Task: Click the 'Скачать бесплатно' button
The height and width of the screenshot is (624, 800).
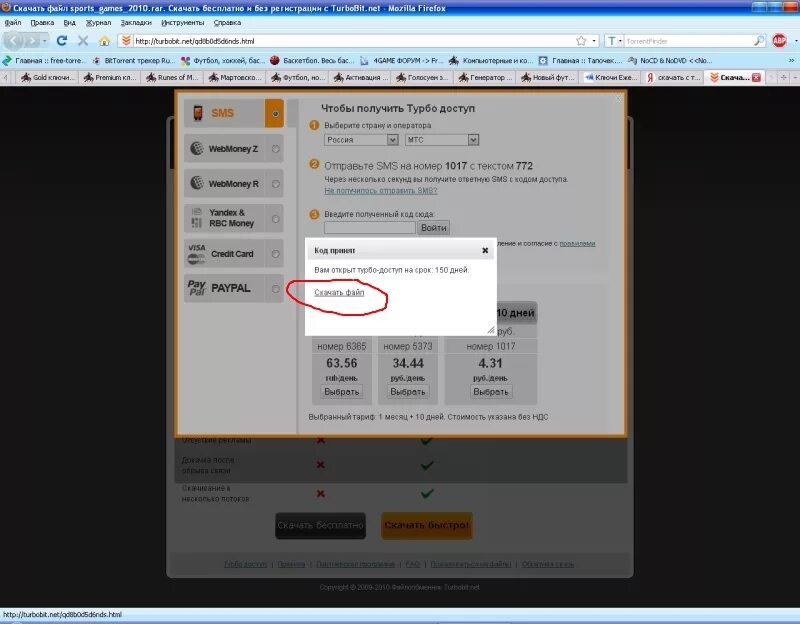Action: (x=320, y=525)
